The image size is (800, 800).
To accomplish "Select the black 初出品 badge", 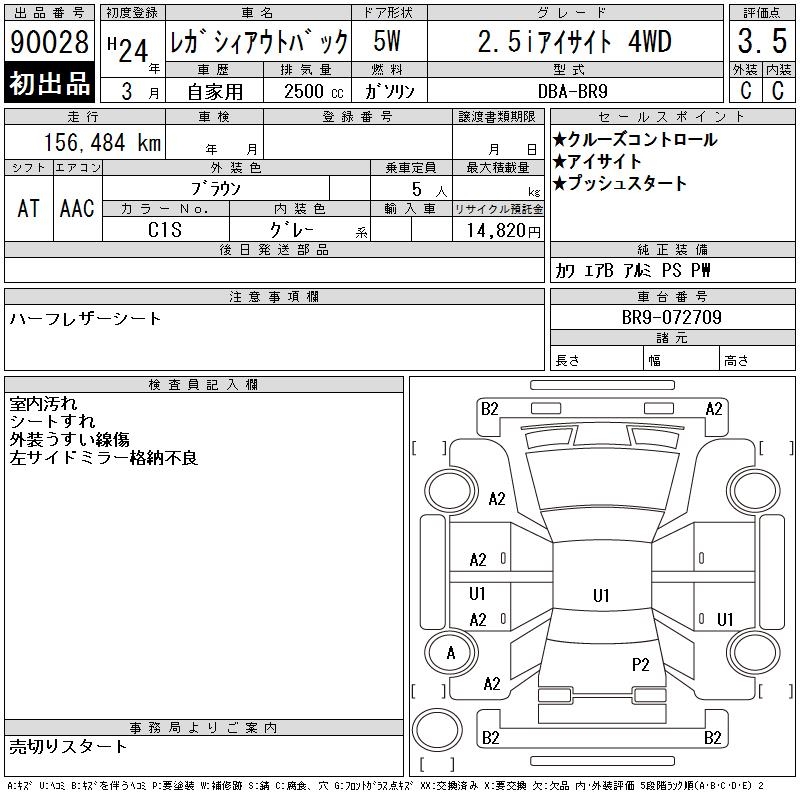I will pos(49,82).
